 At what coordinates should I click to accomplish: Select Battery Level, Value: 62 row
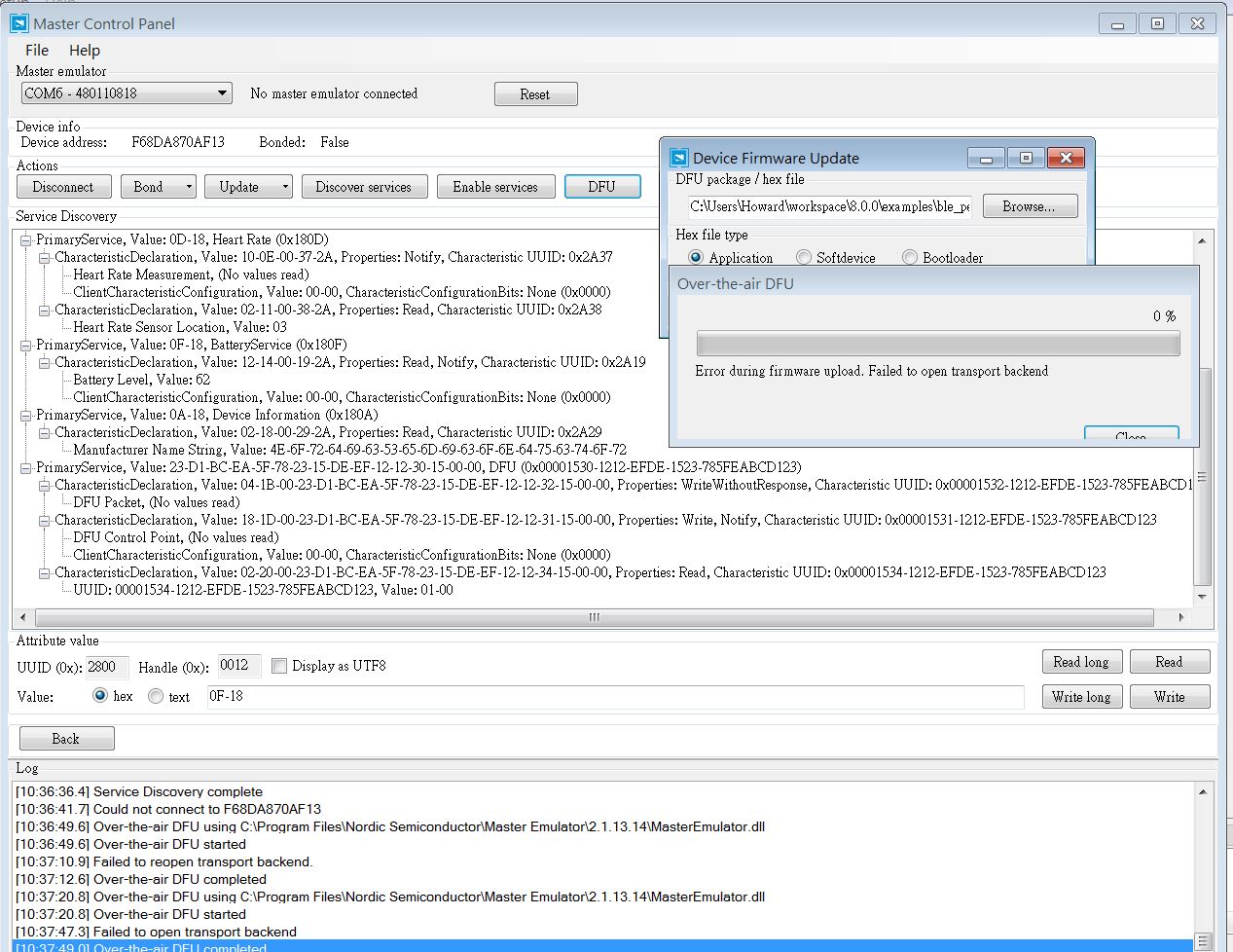(141, 380)
